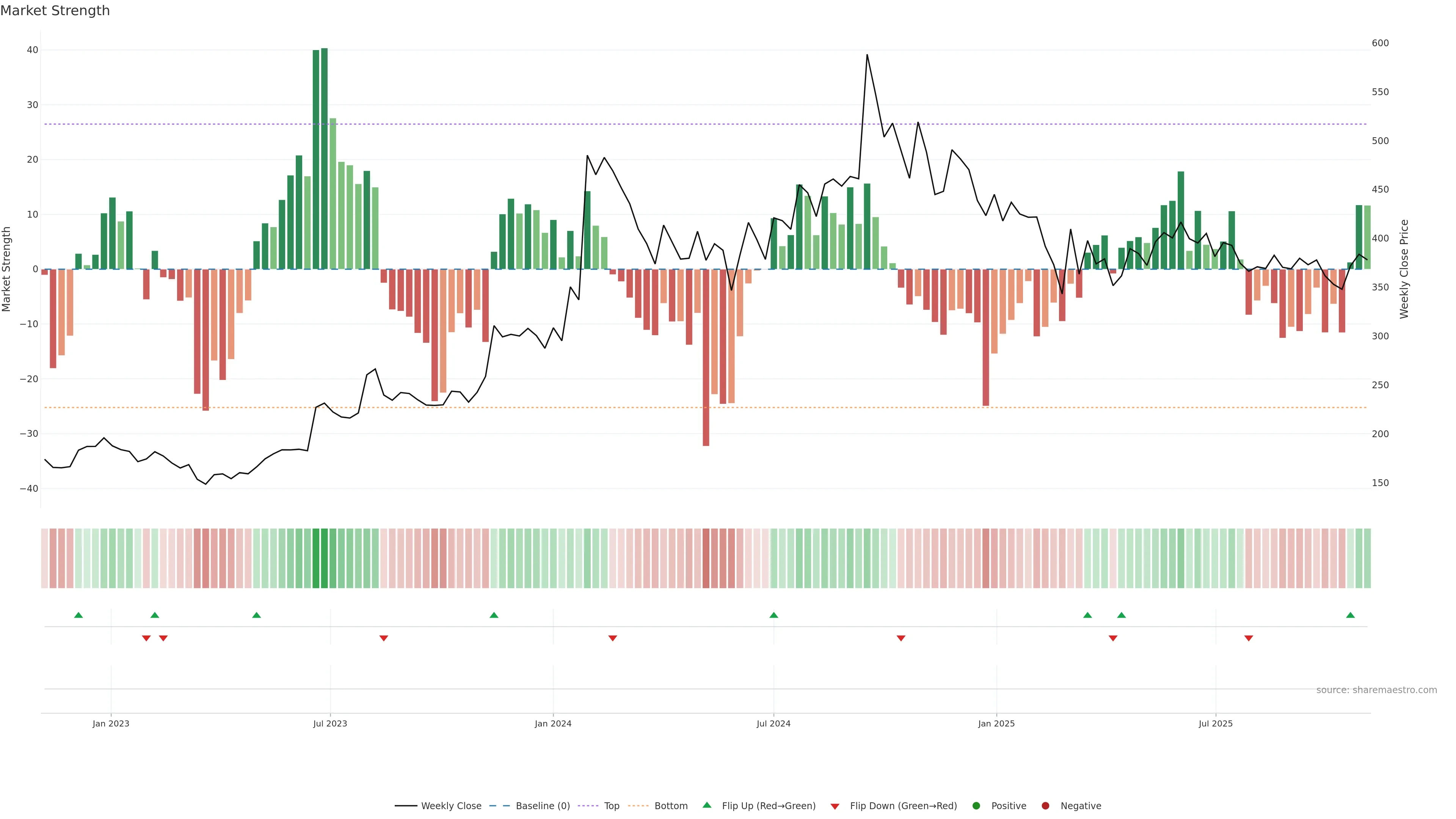This screenshot has height=819, width=1456.
Task: Click the Flip Up green triangle legend icon
Action: coord(706,805)
